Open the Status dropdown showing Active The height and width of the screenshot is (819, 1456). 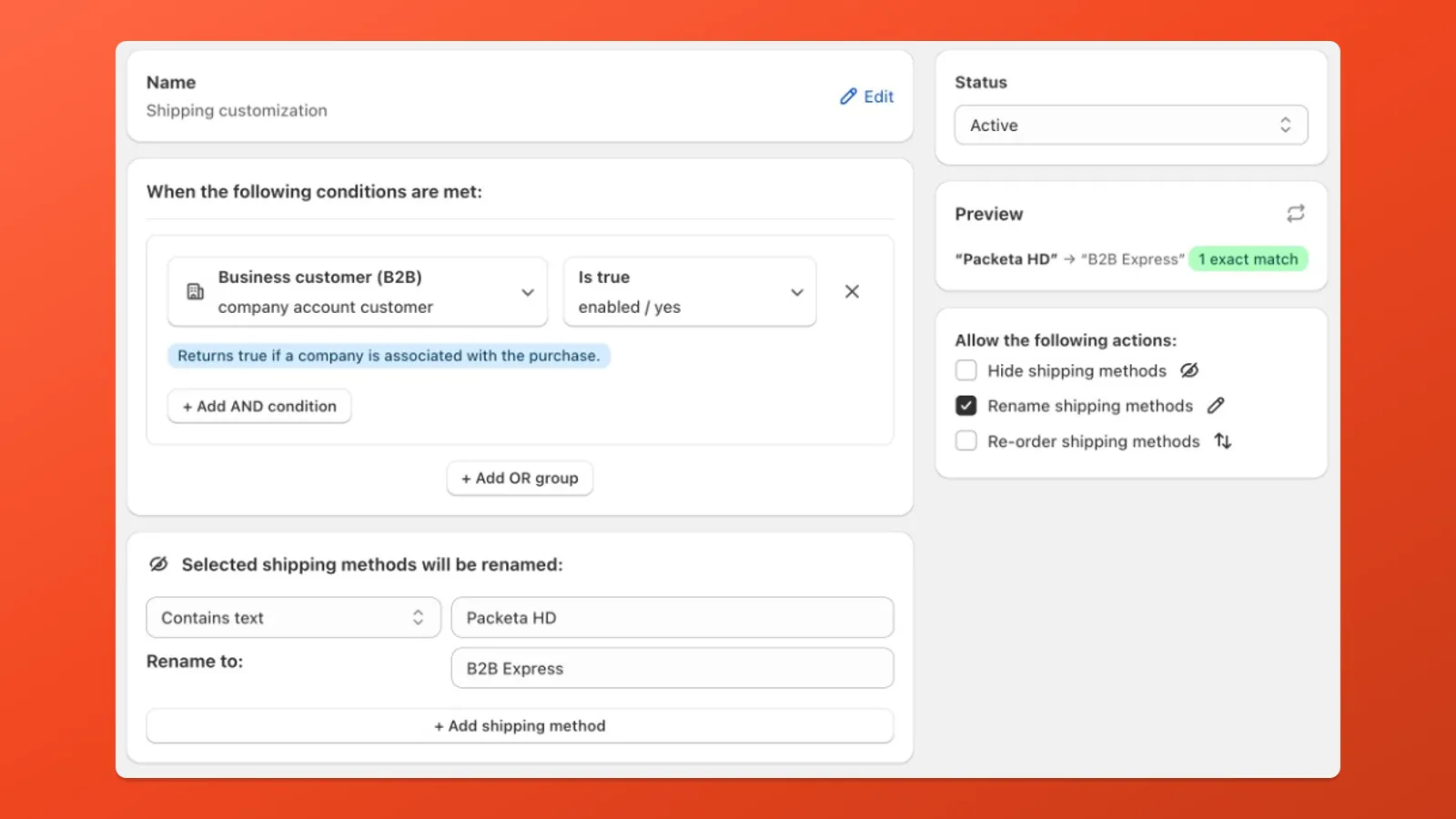1130,125
